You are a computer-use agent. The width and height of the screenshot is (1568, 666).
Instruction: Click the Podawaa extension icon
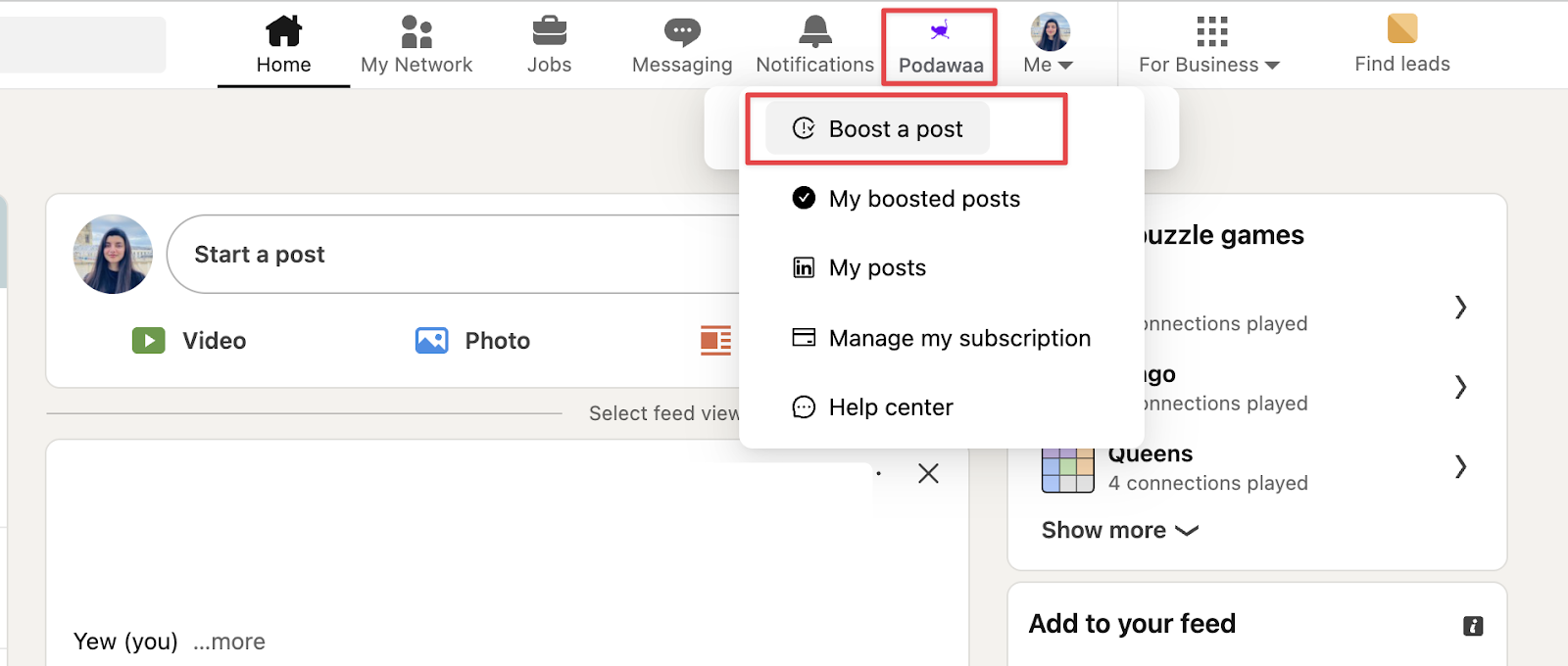940,31
